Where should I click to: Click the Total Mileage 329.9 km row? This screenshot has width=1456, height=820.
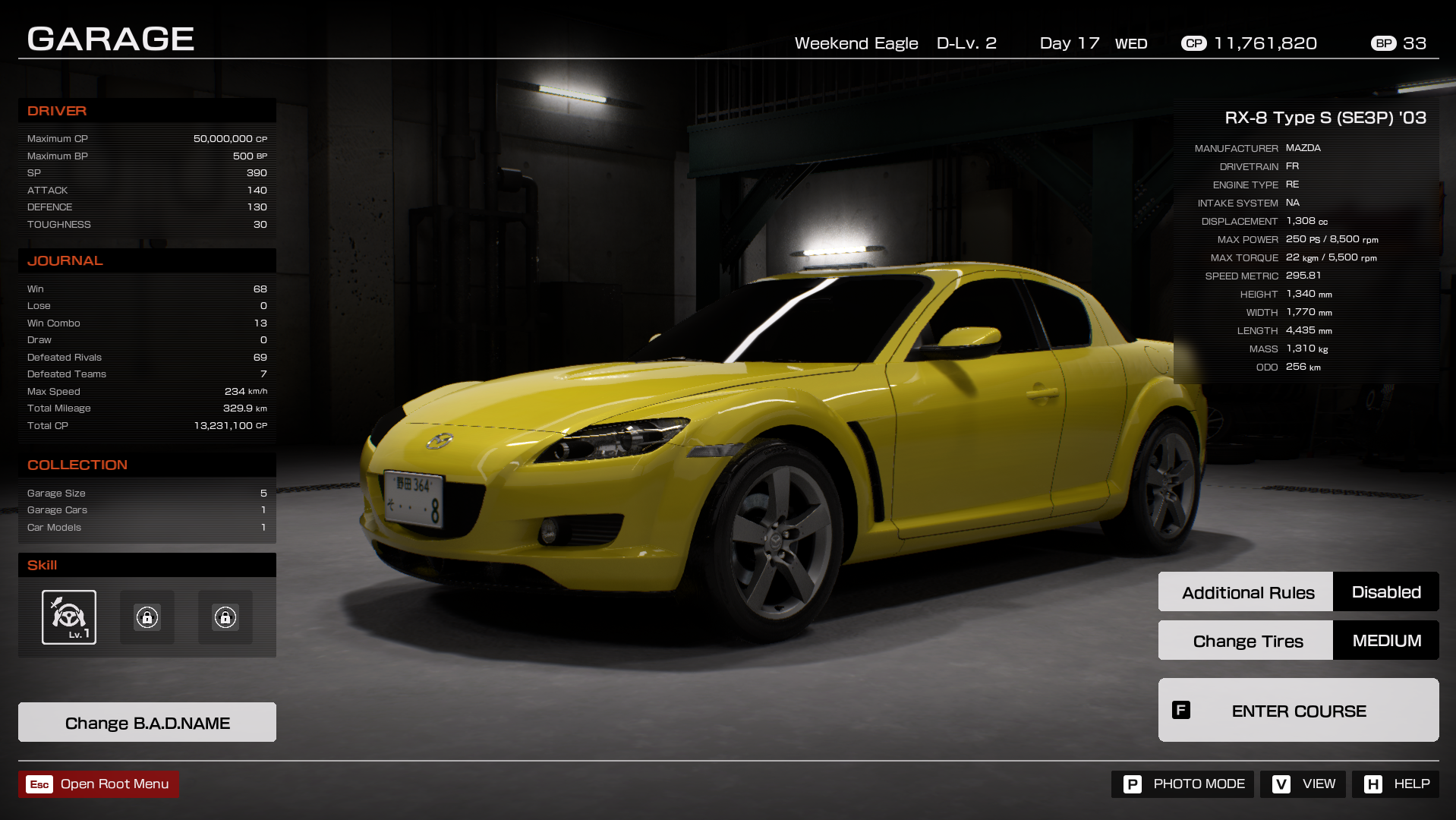coord(147,408)
